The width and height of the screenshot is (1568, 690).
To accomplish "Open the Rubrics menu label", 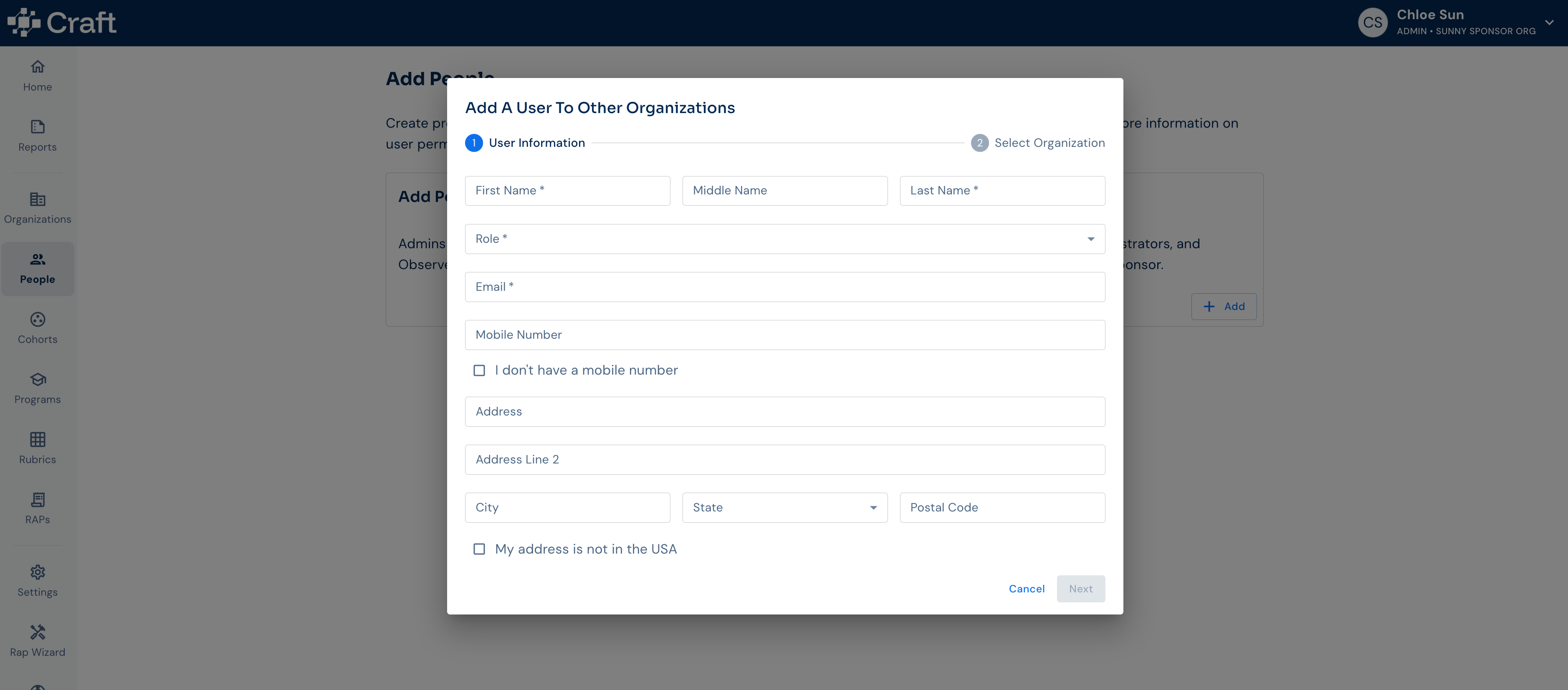I will click(x=38, y=459).
